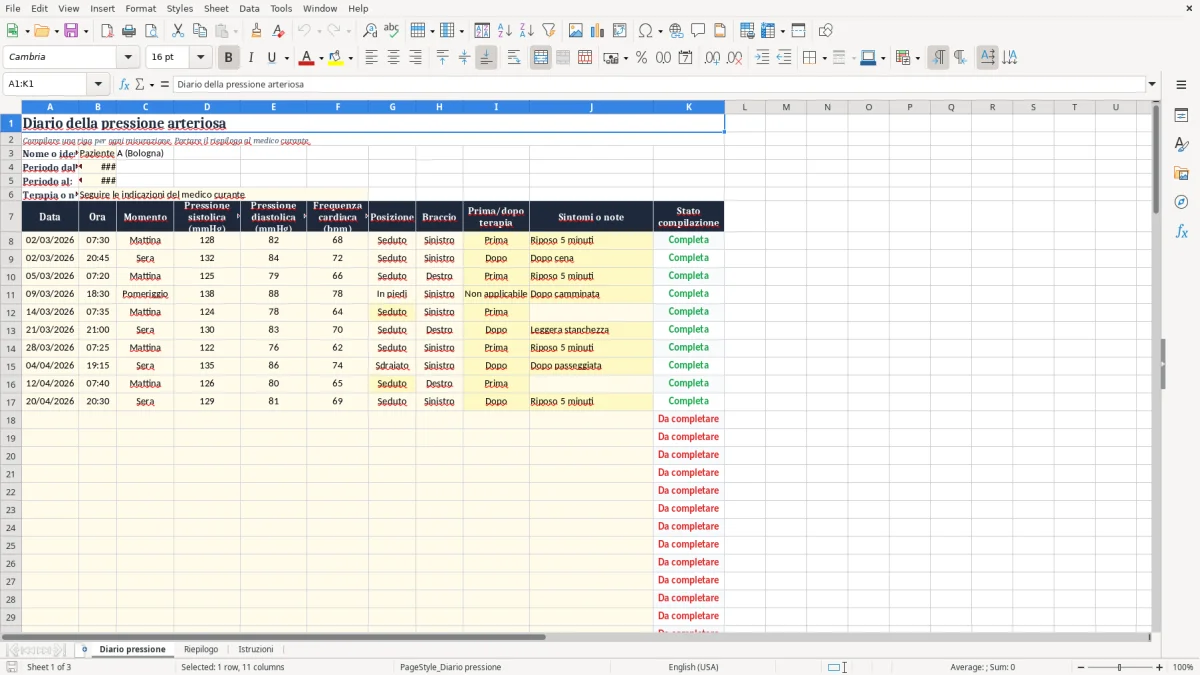Toggle Underline formatting

click(x=271, y=58)
